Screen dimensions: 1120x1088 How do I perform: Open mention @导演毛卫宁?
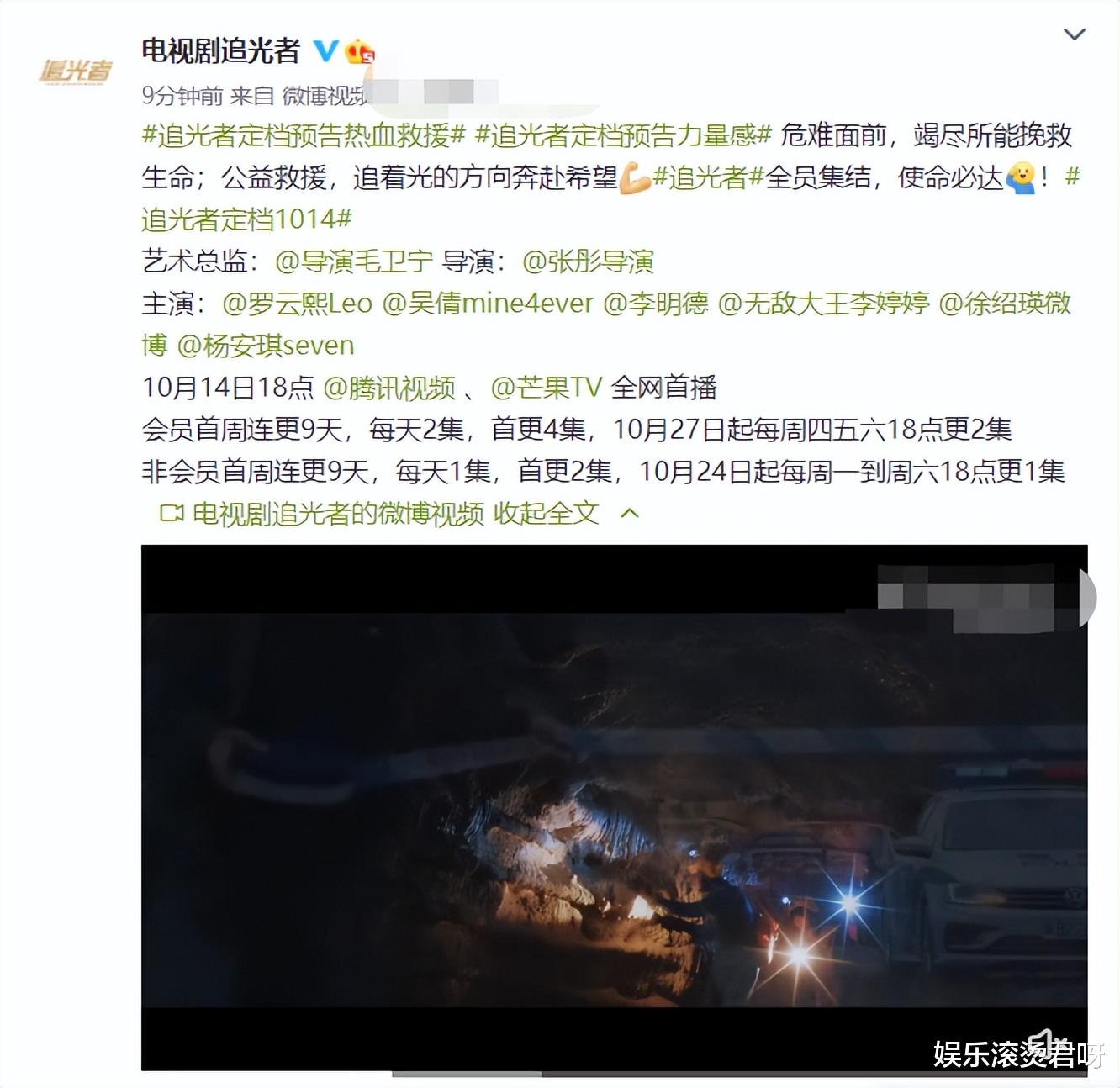click(354, 261)
